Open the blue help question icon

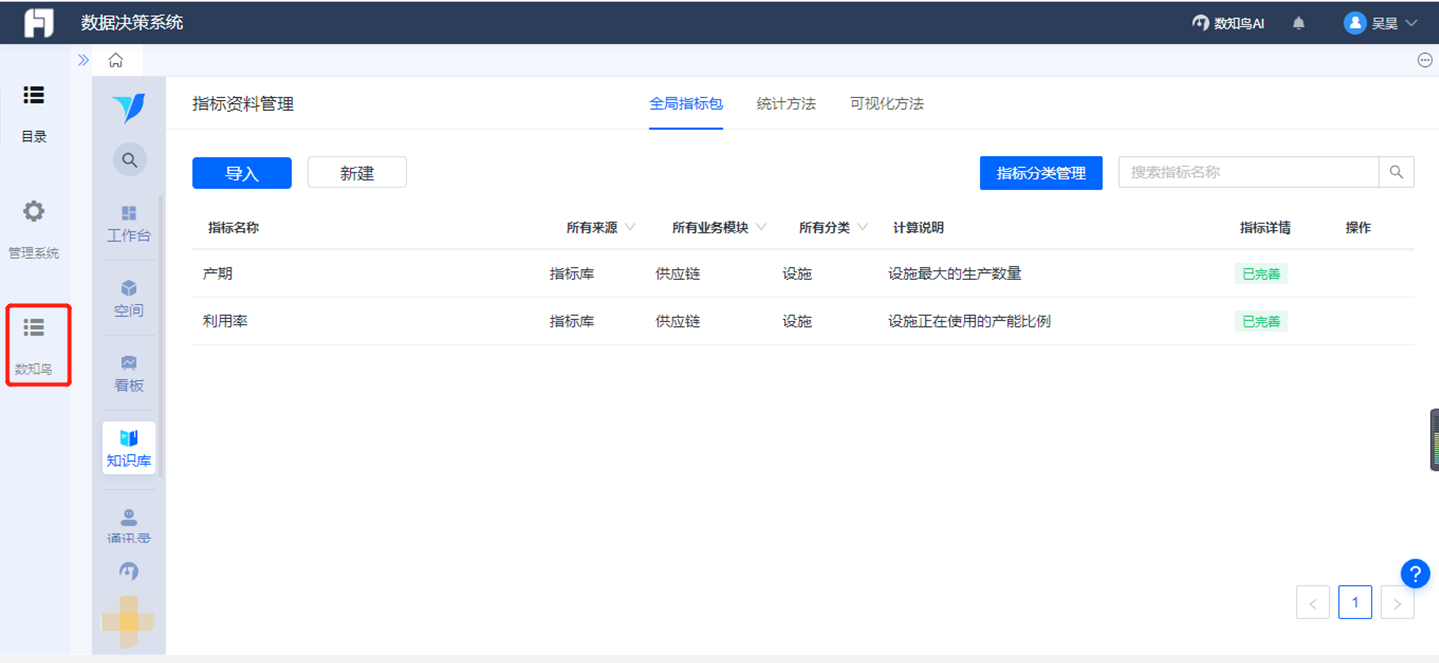click(x=1415, y=573)
